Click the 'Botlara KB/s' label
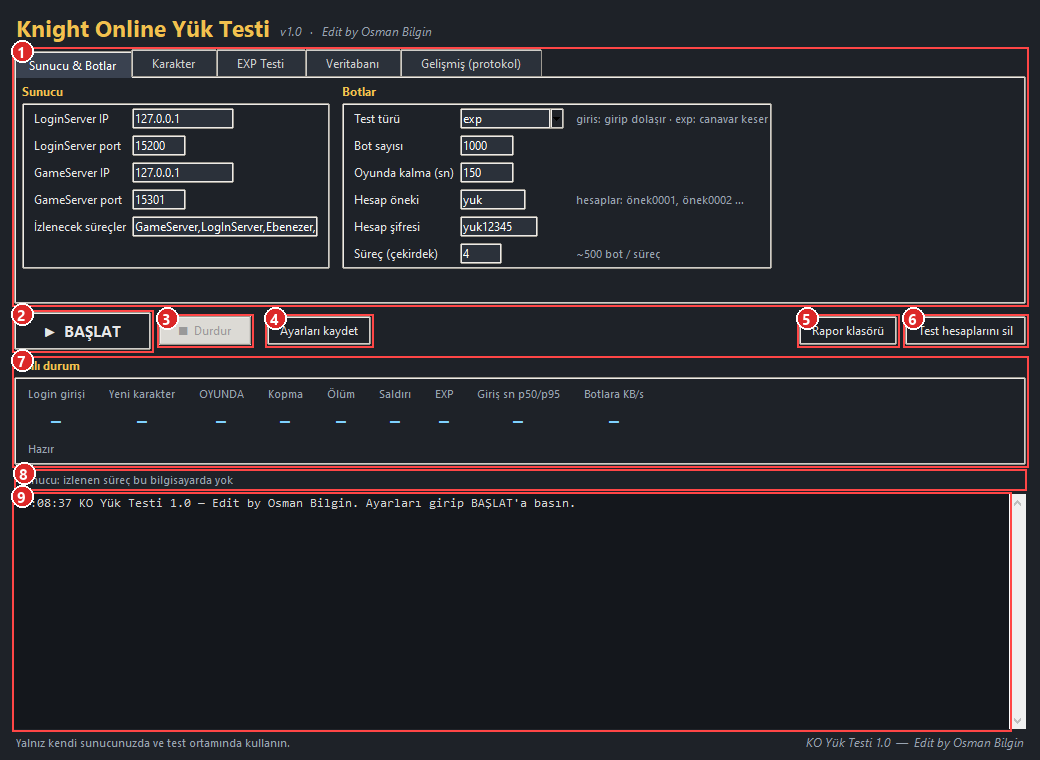 click(x=614, y=394)
